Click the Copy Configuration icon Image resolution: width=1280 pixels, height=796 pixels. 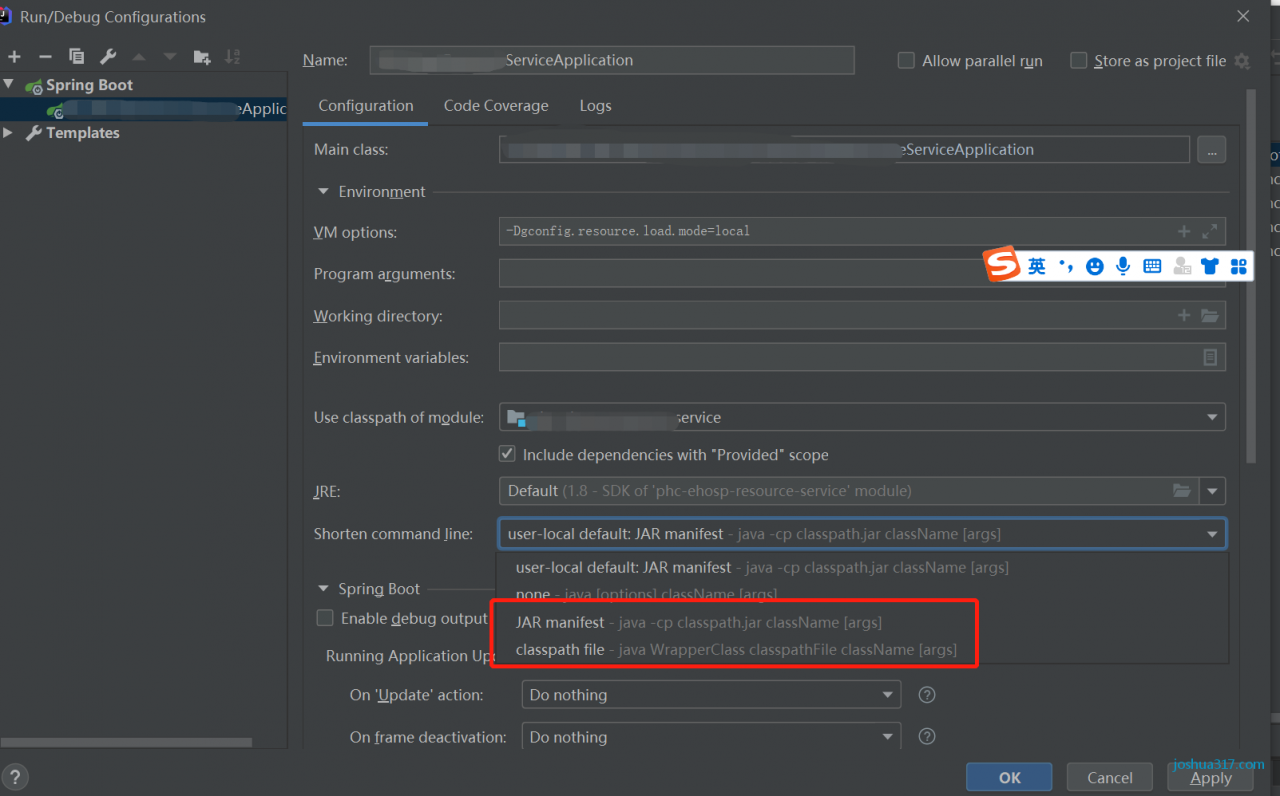coord(76,57)
